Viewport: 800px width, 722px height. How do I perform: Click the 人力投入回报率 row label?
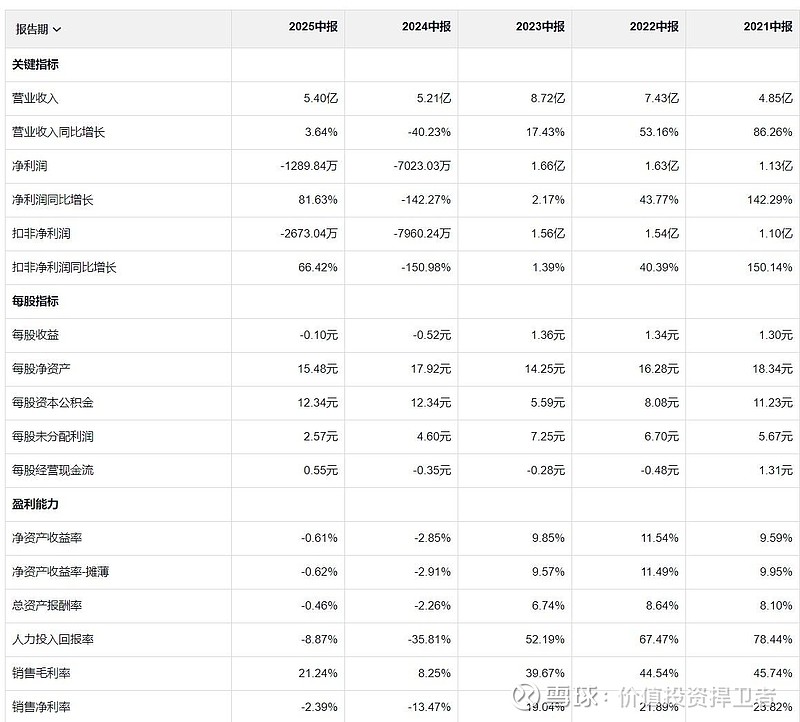52,639
